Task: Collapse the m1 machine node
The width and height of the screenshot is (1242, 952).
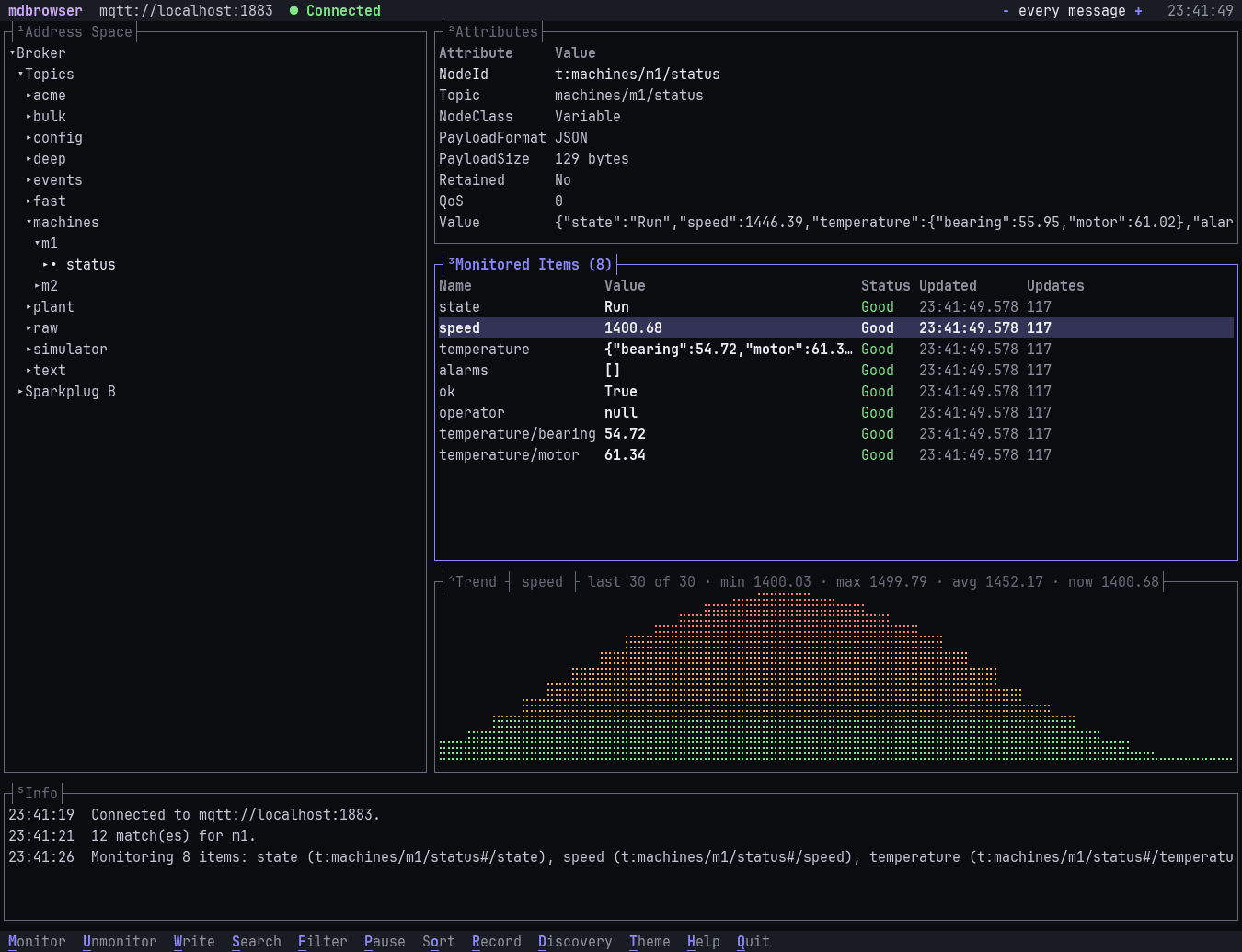Action: [x=37, y=244]
